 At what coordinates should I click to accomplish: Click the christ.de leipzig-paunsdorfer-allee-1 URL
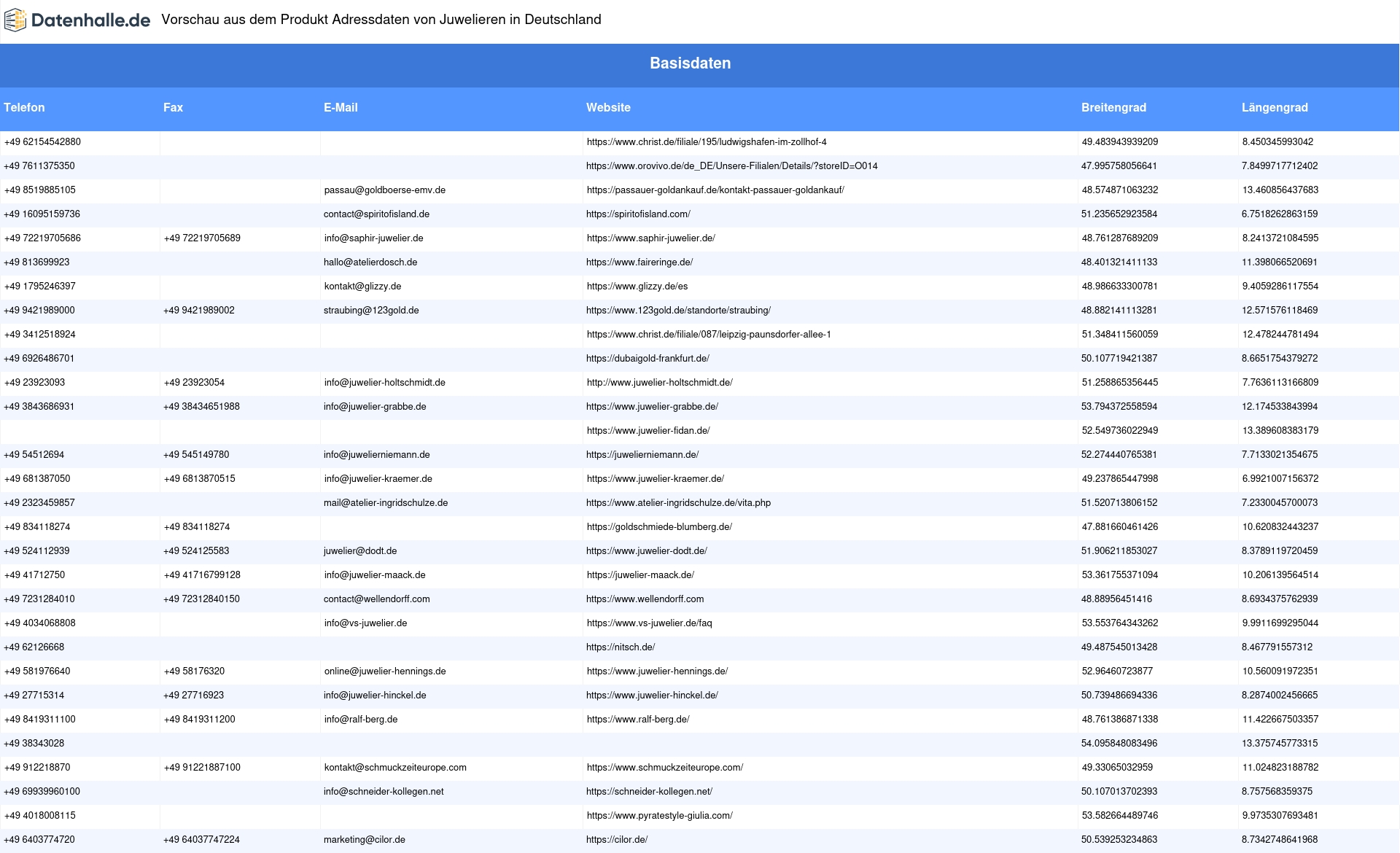click(709, 335)
